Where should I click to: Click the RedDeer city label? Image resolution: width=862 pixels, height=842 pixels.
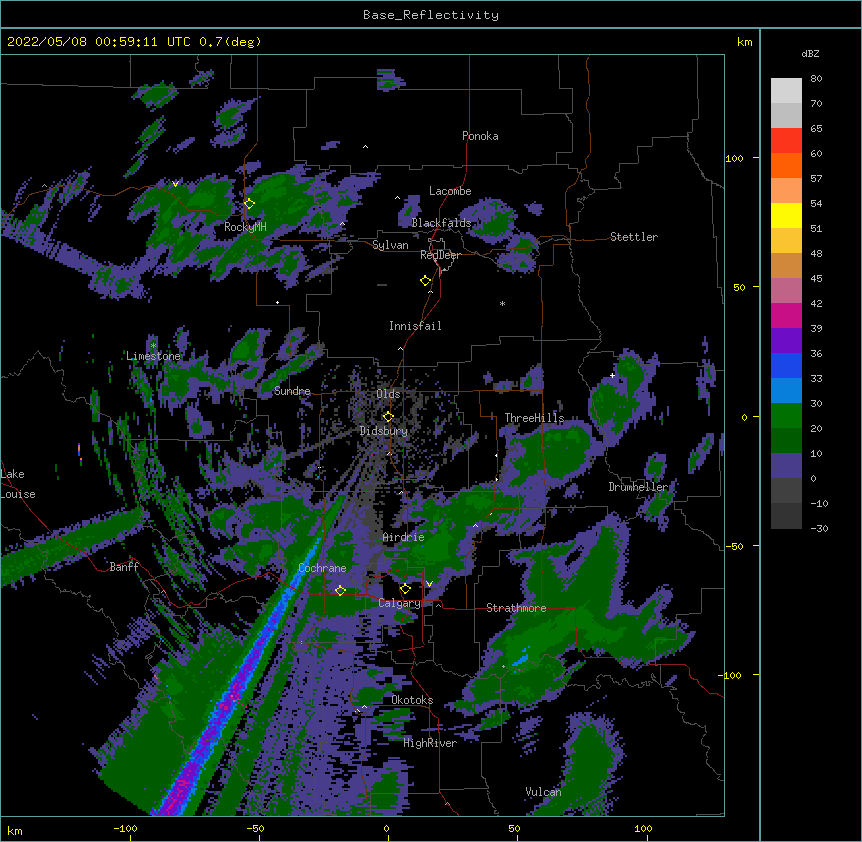pyautogui.click(x=440, y=255)
